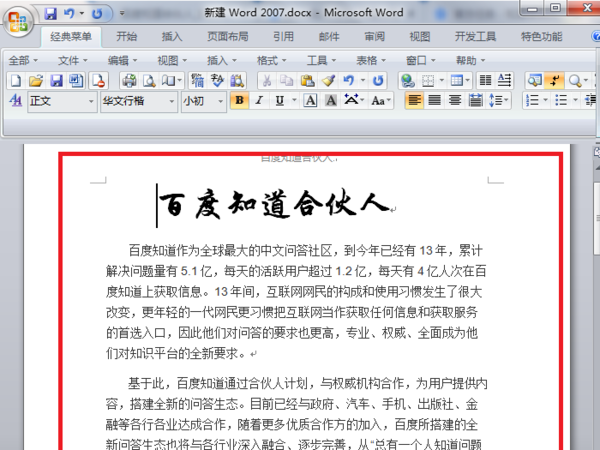This screenshot has height=450, width=600.
Task: Redo via Quick Access Toolbar
Action: pyautogui.click(x=97, y=14)
